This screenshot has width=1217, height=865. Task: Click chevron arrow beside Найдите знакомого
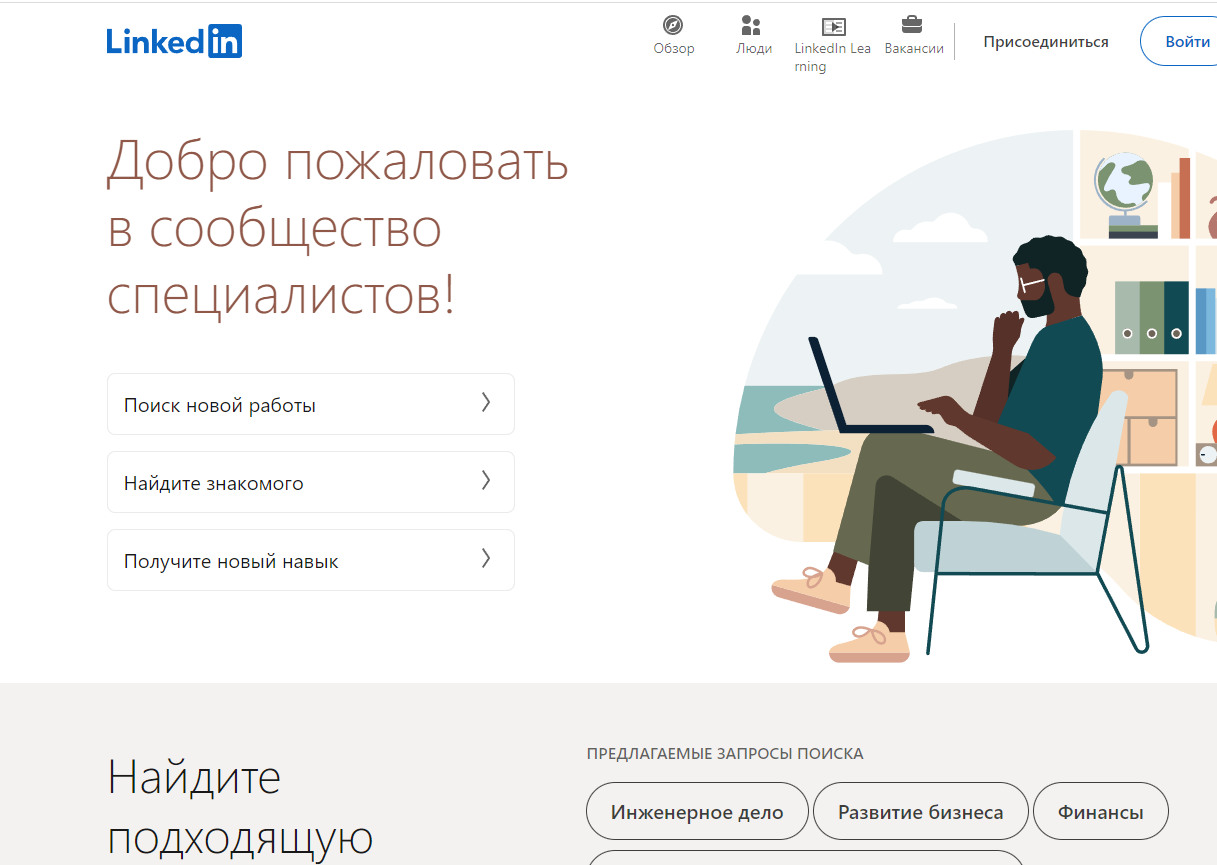(x=486, y=481)
